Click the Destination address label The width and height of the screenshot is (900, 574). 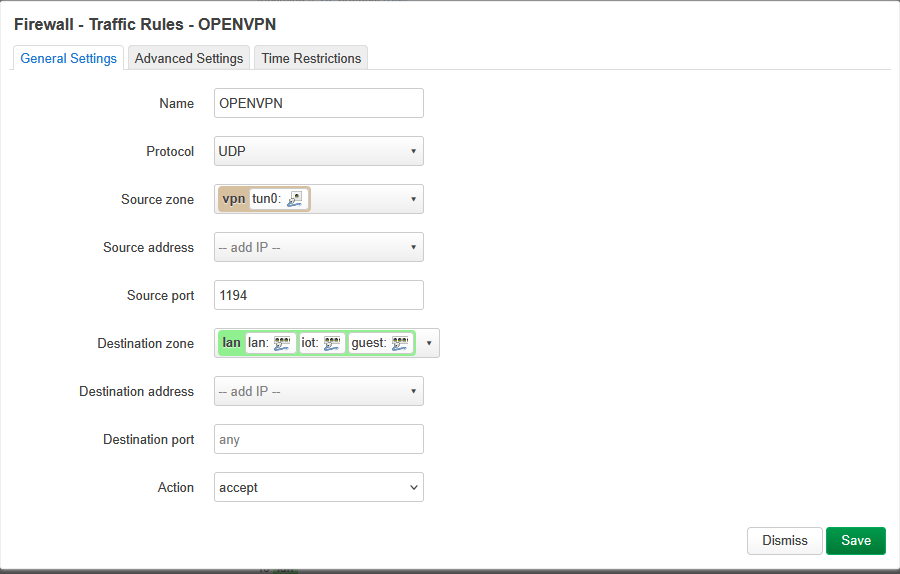point(137,391)
